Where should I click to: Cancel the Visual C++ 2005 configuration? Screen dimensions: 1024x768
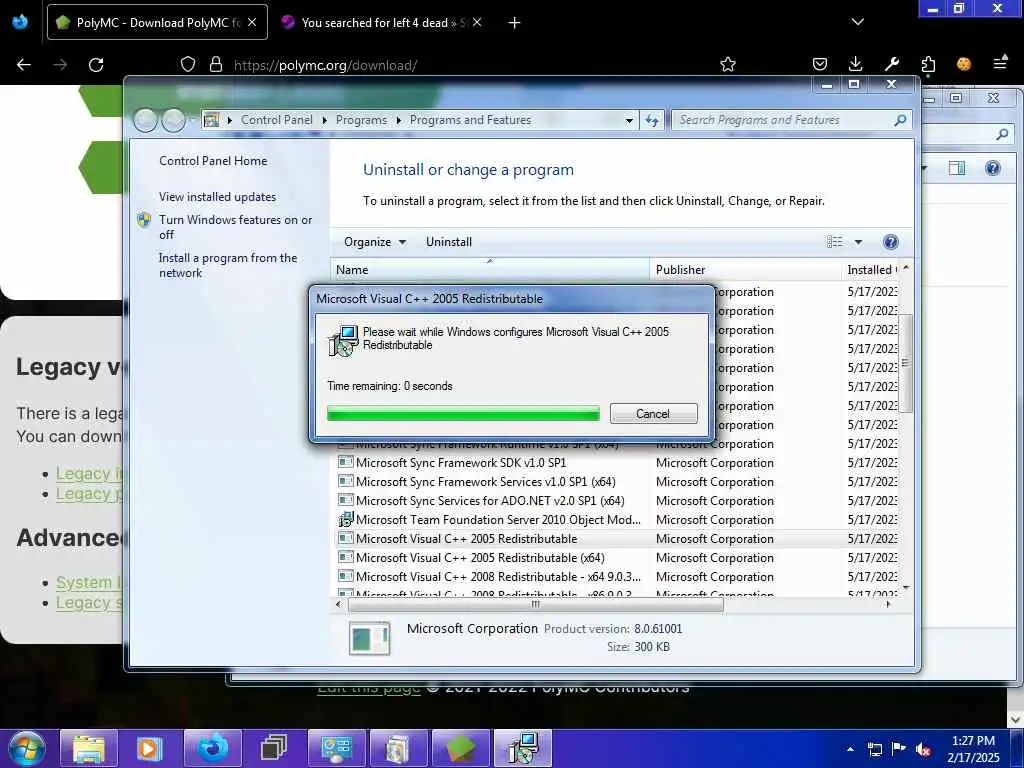click(654, 413)
